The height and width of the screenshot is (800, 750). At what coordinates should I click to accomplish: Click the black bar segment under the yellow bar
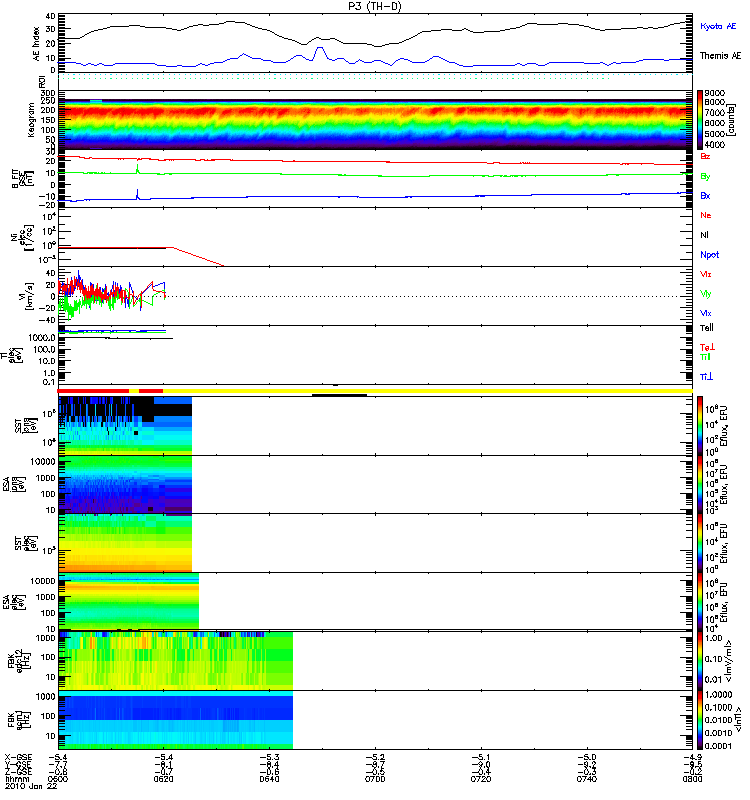(x=339, y=395)
